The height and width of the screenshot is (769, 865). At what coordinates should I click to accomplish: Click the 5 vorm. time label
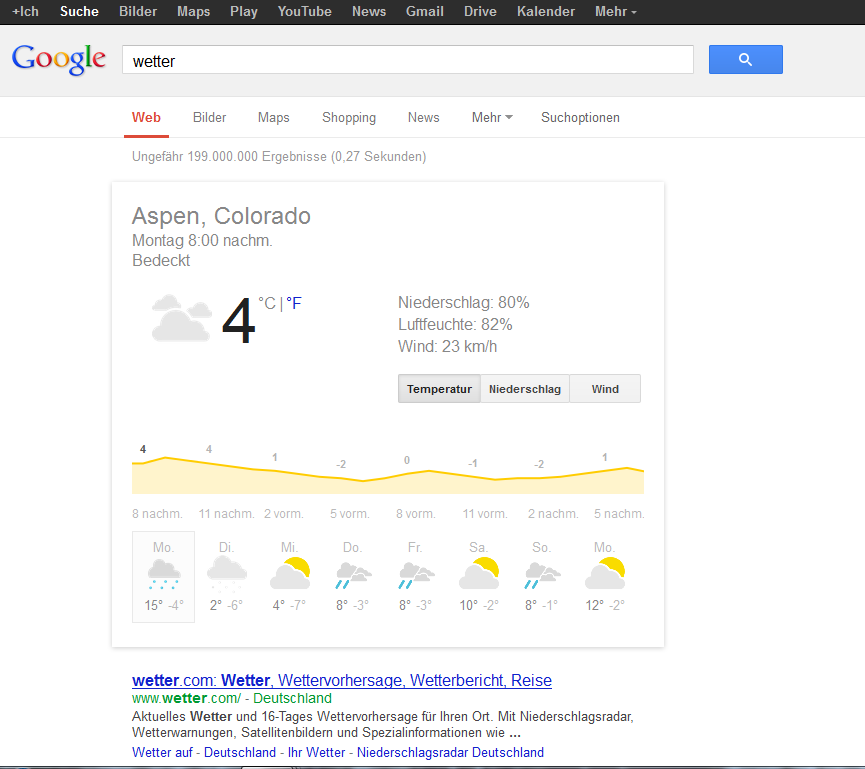(350, 514)
